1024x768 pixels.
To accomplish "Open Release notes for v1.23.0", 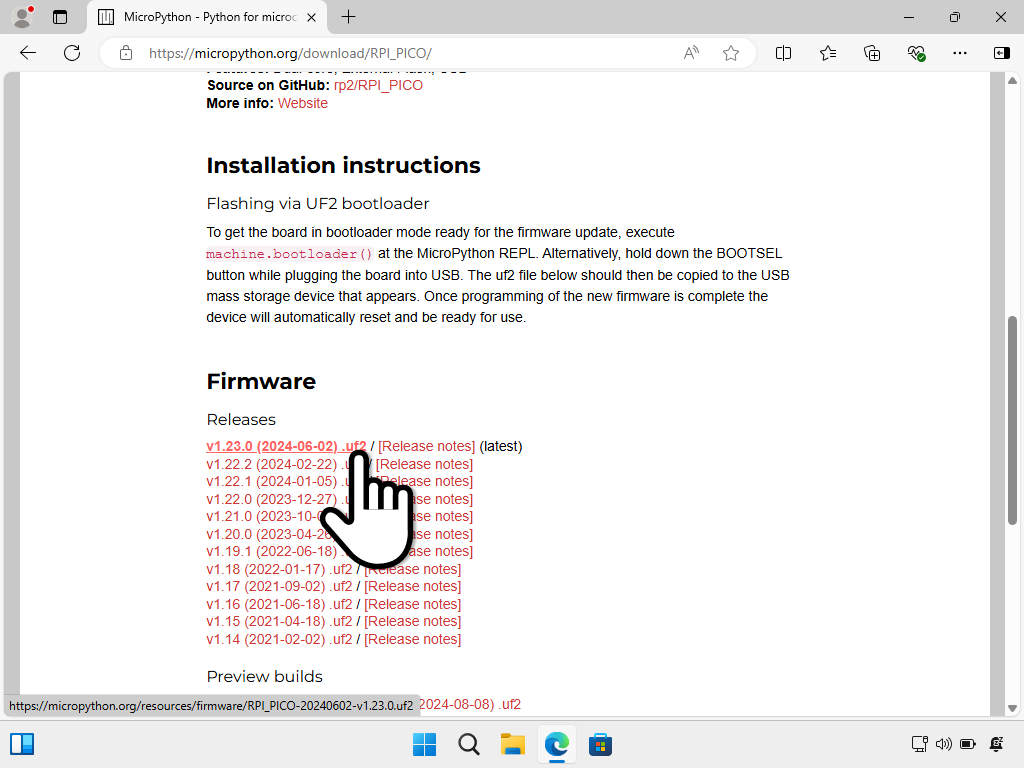I will (x=426, y=446).
